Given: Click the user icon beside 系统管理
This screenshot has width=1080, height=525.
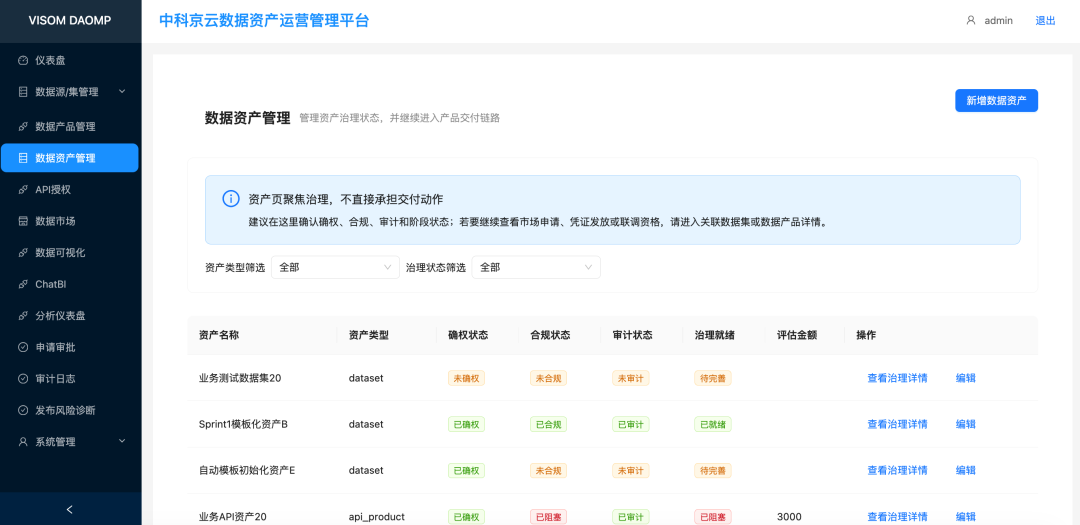Looking at the screenshot, I should click(23, 442).
